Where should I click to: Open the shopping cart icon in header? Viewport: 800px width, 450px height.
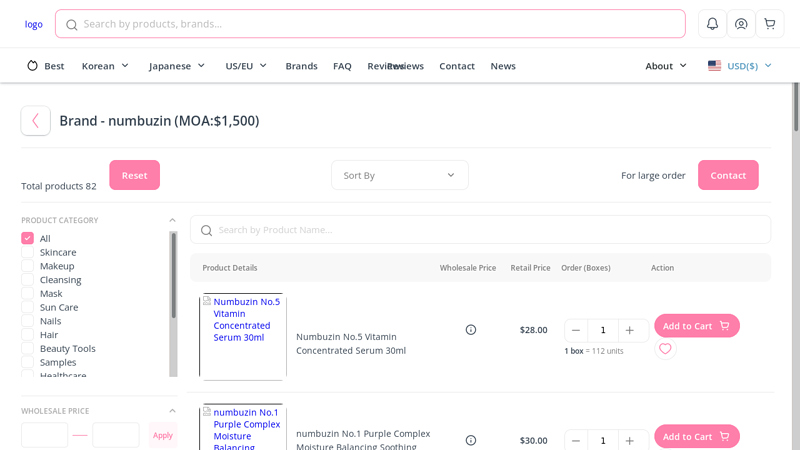769,23
